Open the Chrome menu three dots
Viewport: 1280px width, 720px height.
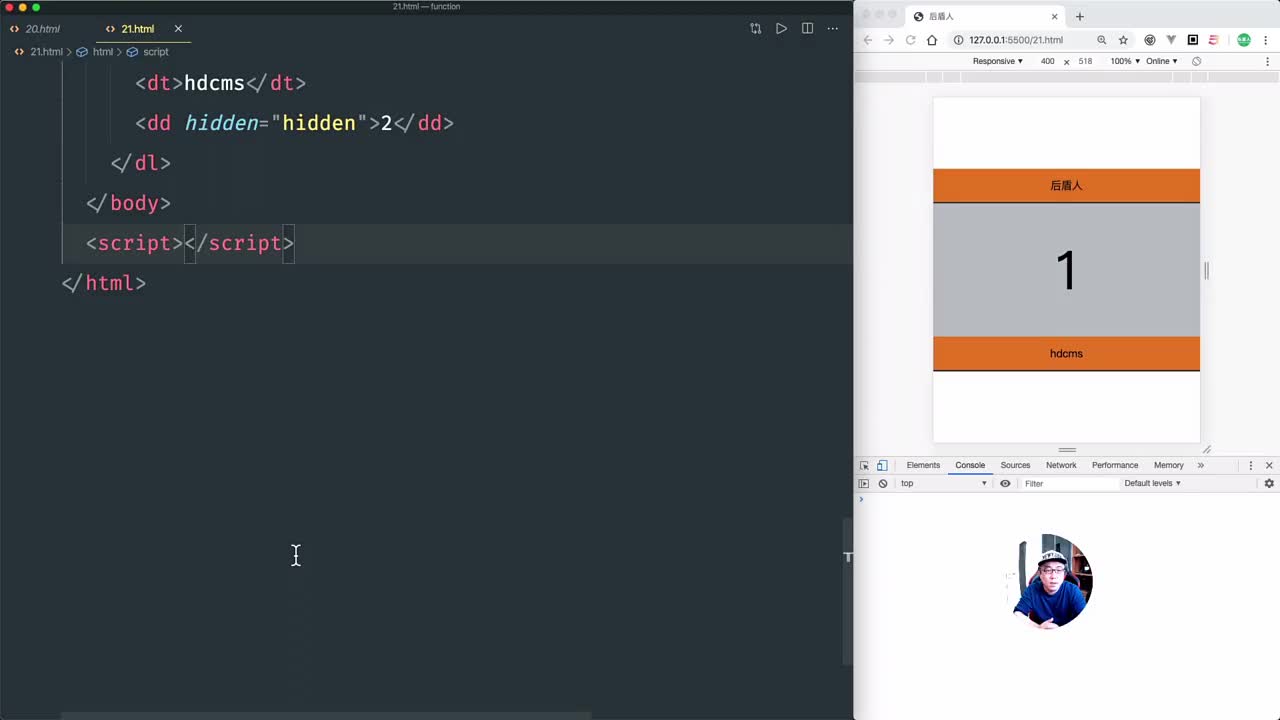(x=1266, y=40)
